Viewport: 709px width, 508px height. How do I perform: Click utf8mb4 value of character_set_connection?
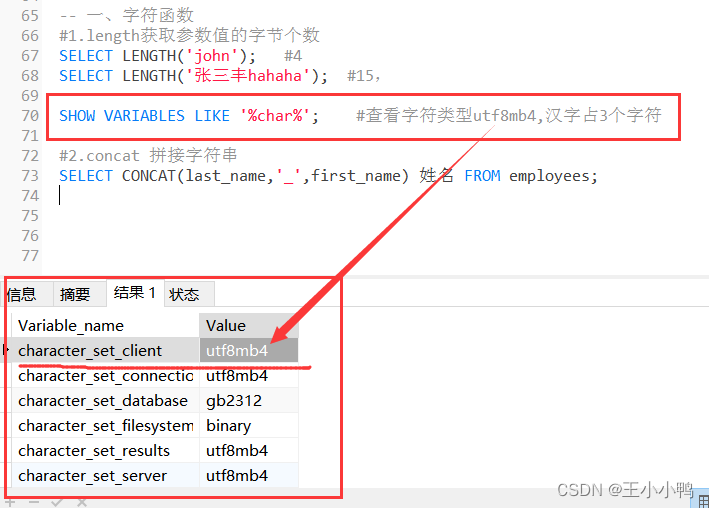249,375
